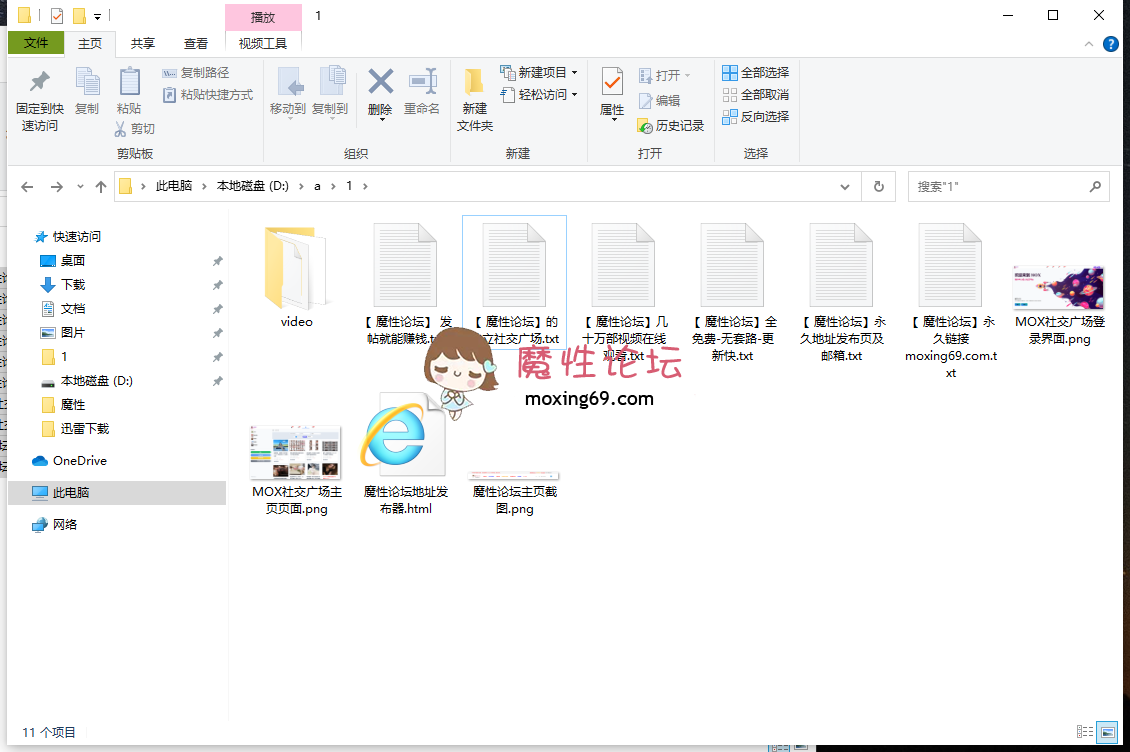Image resolution: width=1130 pixels, height=752 pixels.
Task: Click 编辑 in the ribbon
Action: pos(659,100)
